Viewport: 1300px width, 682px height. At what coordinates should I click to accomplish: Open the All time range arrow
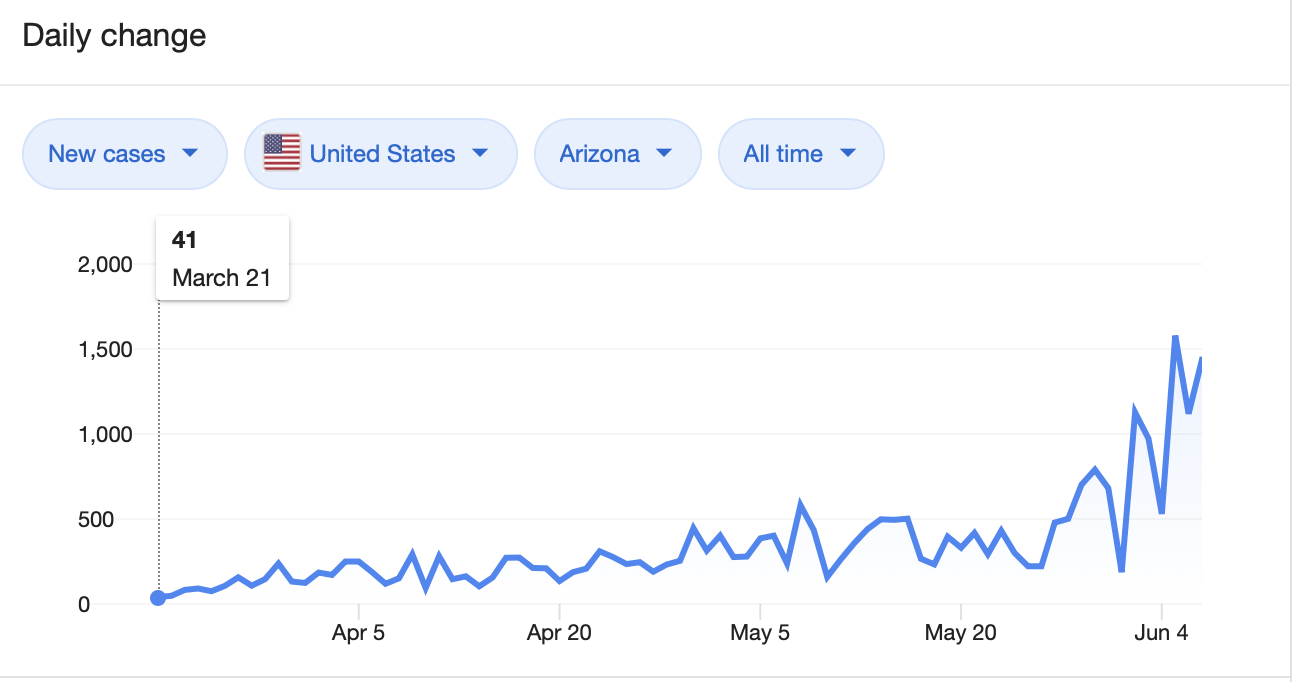tap(848, 153)
